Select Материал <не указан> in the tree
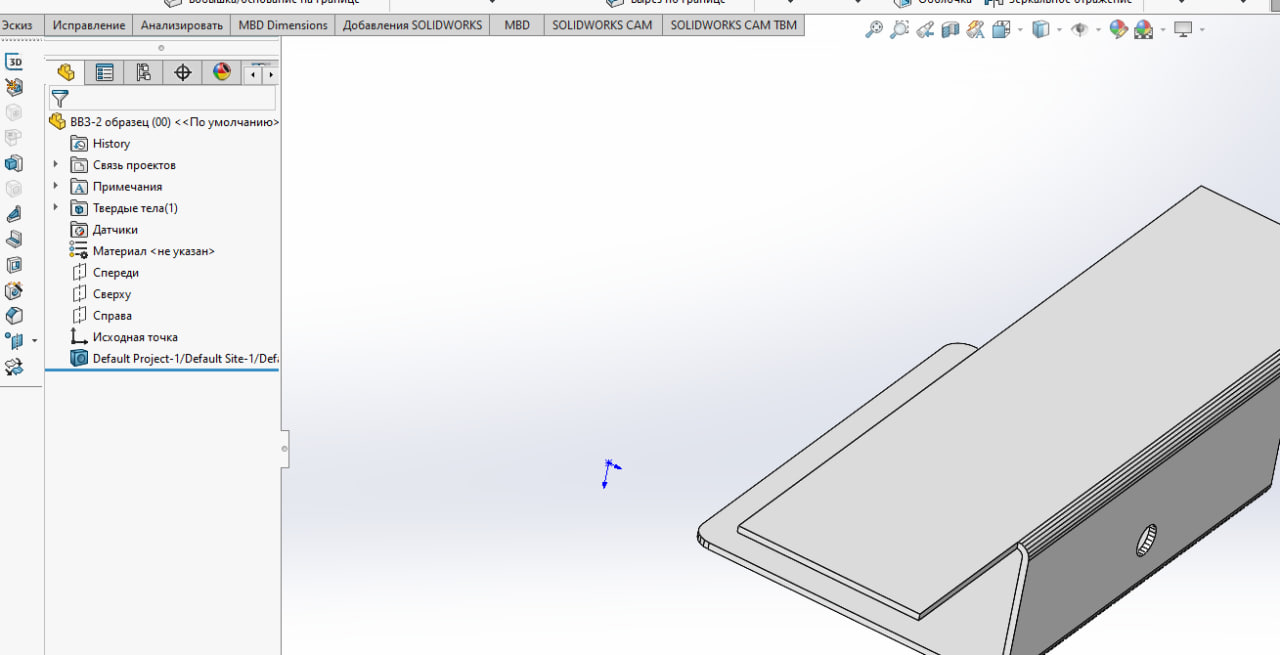The height and width of the screenshot is (655, 1280). [x=153, y=251]
